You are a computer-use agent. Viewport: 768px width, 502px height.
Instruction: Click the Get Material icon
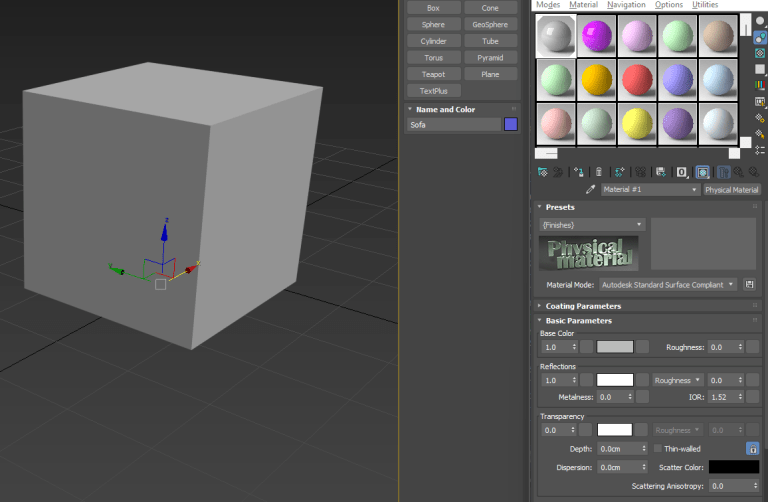pos(542,172)
